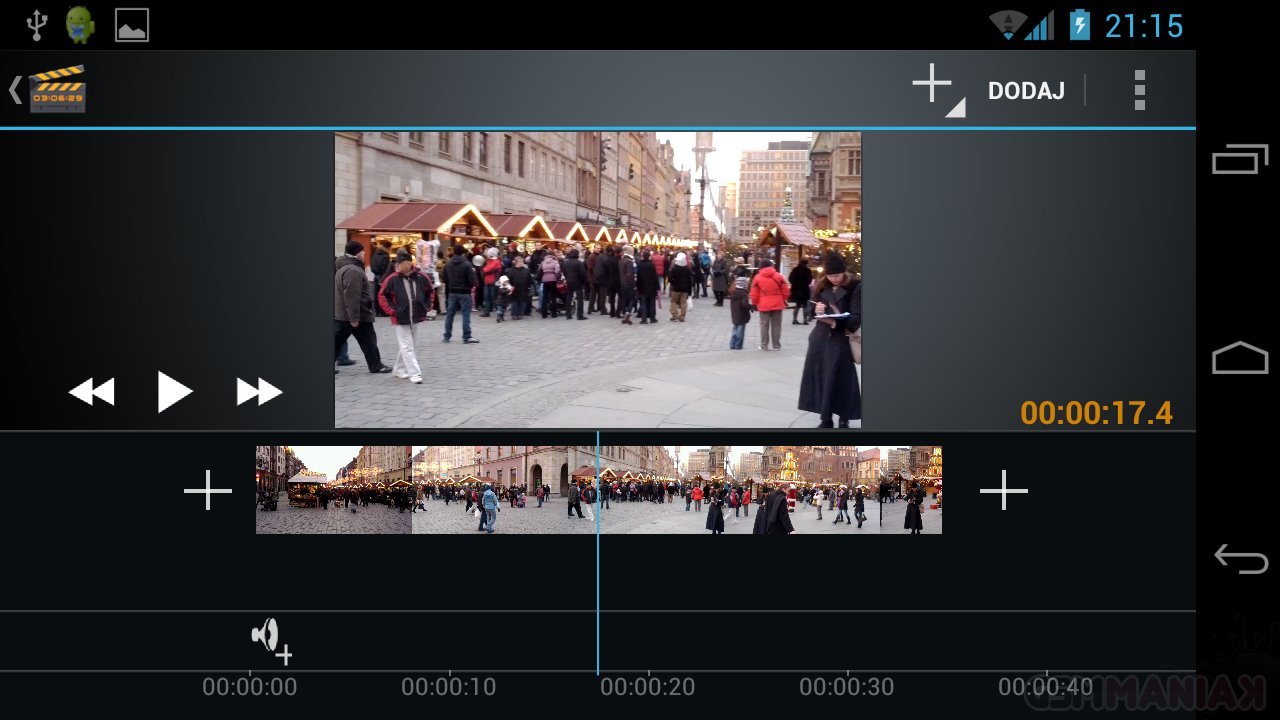Tap the DODAJ button
Screen dimensions: 1280x720
coord(1026,91)
